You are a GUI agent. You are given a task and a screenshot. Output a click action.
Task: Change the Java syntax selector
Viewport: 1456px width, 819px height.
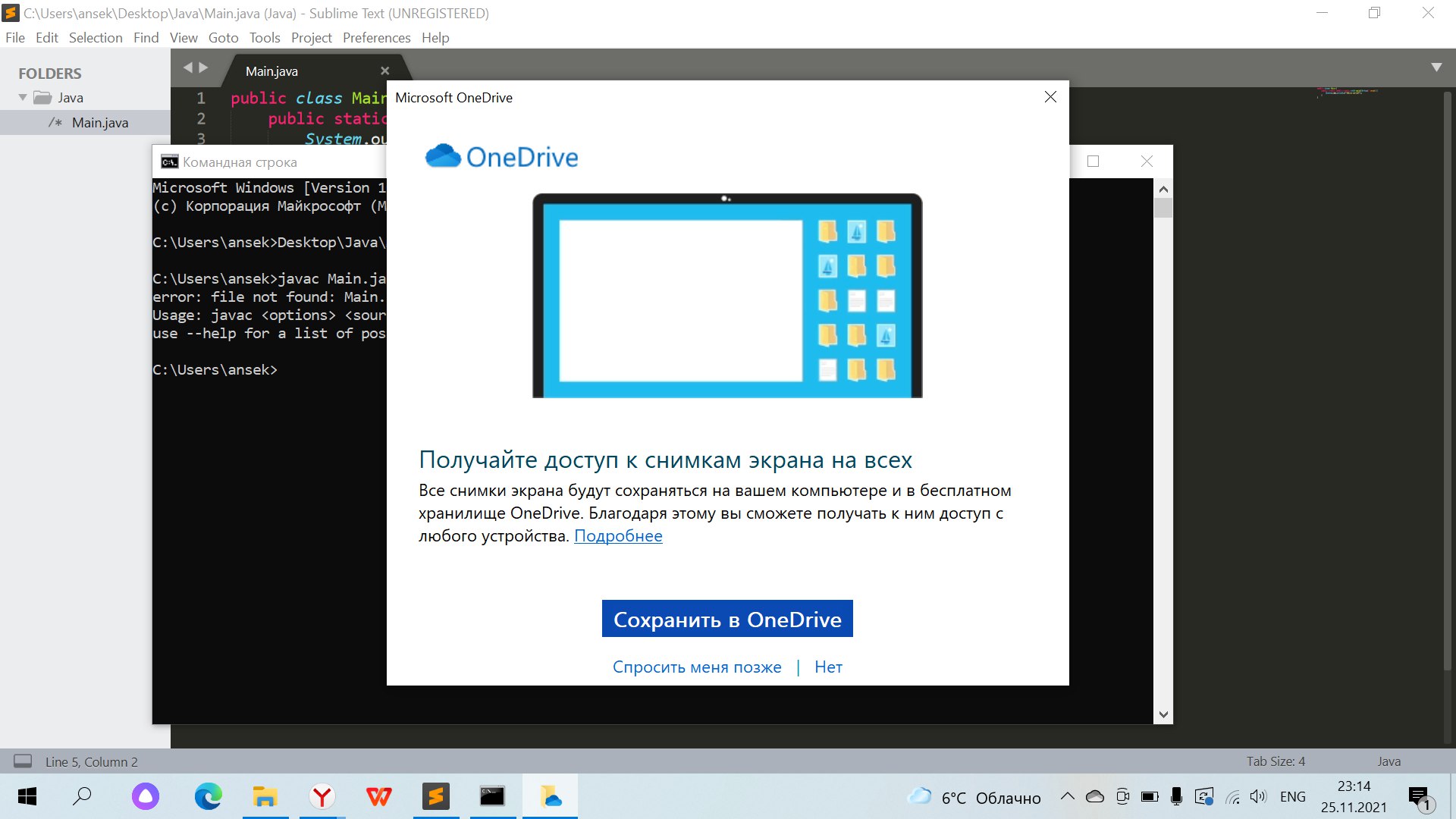tap(1389, 761)
